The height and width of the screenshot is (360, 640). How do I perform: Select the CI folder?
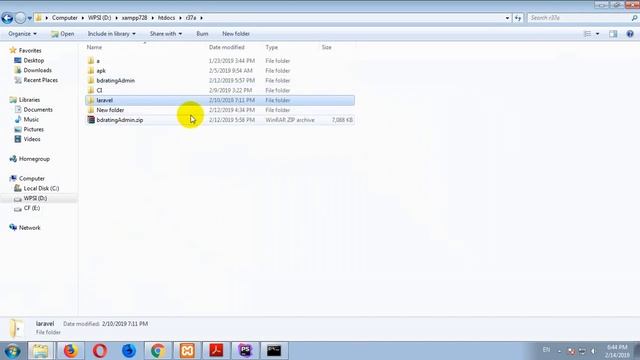tap(99, 90)
